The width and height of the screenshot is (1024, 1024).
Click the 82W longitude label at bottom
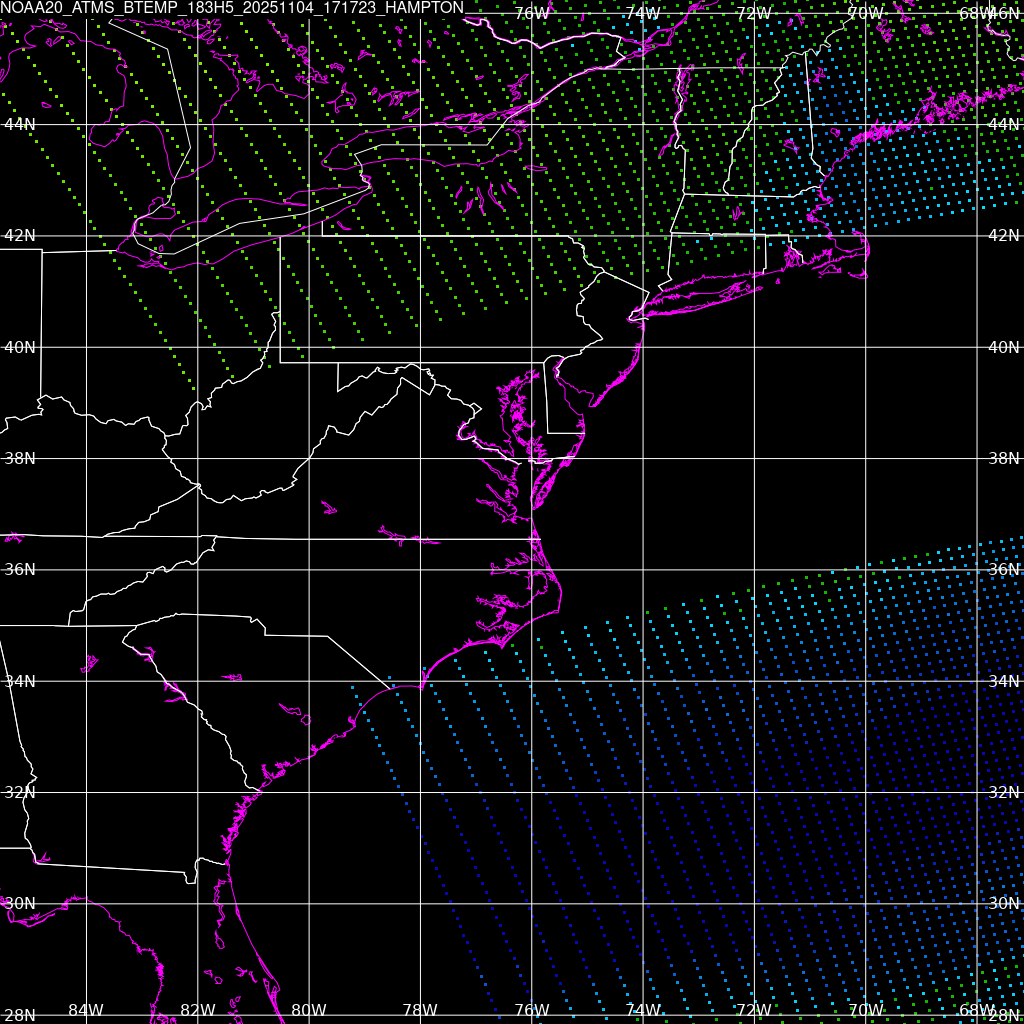click(198, 1010)
